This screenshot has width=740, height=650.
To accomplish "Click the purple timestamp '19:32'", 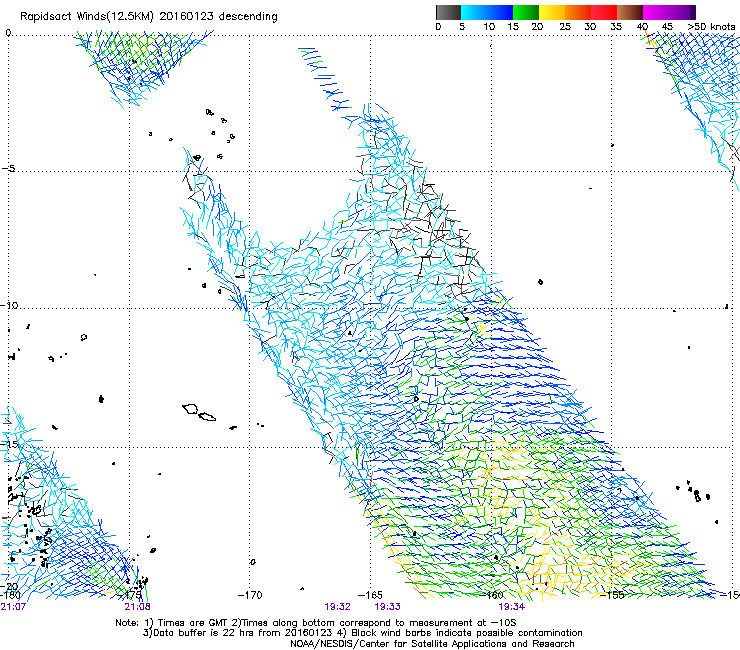I will pyautogui.click(x=337, y=607).
